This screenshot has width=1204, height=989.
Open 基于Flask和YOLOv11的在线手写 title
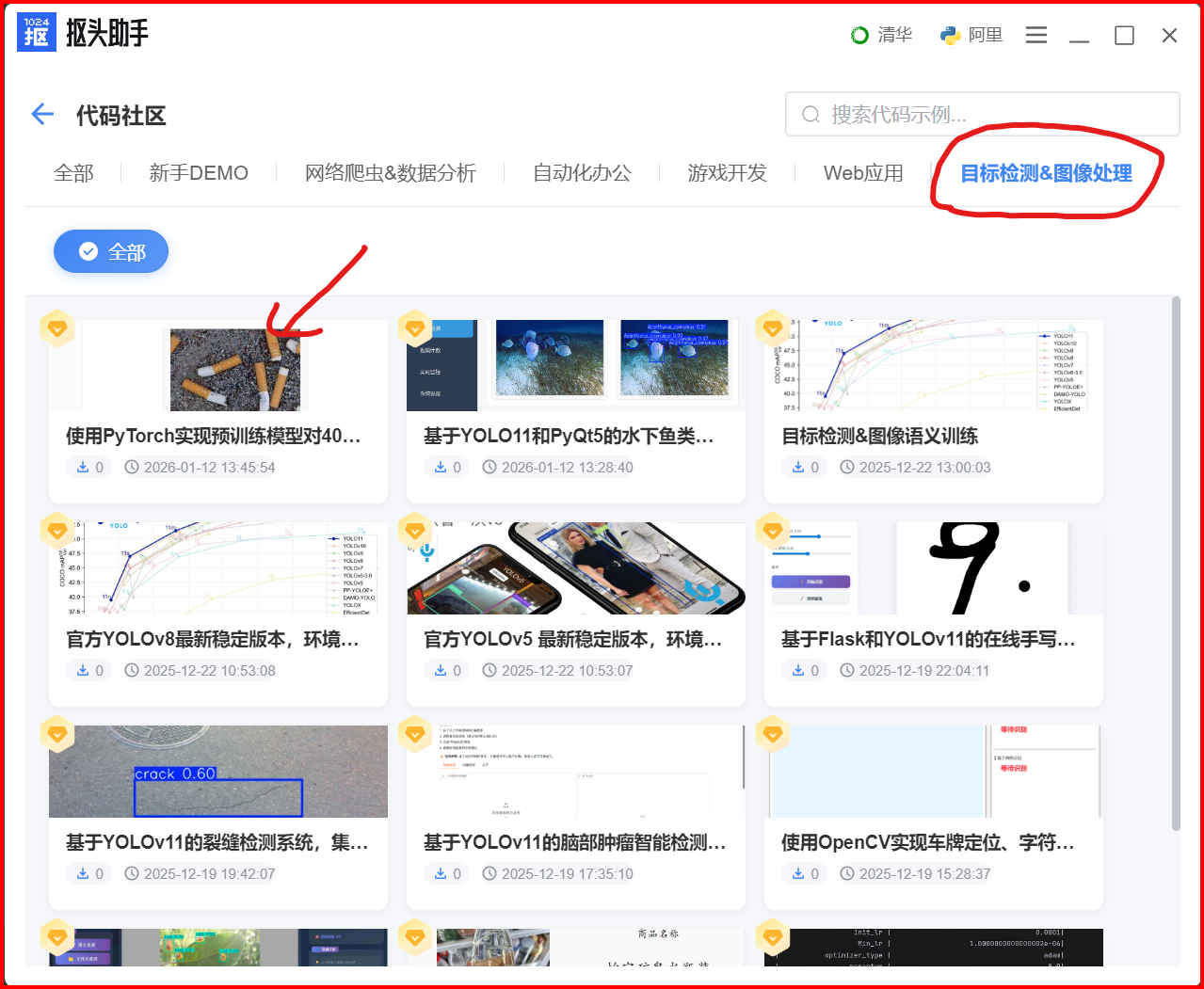point(928,639)
